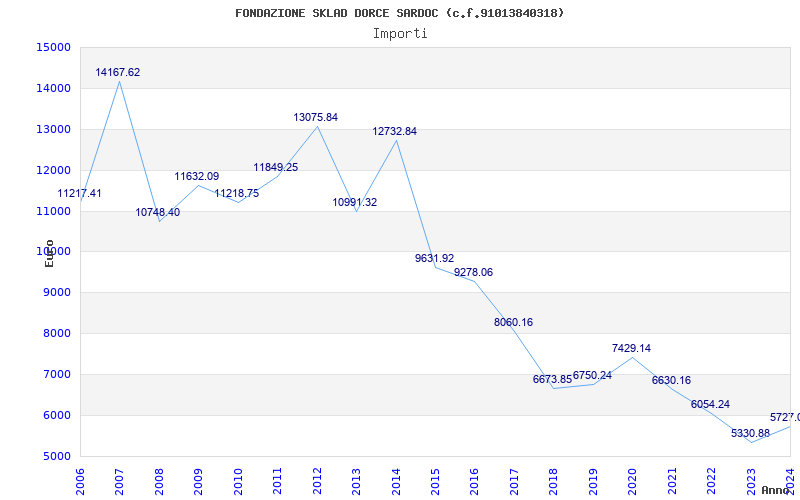Click the 2013 x-axis year label

[357, 481]
